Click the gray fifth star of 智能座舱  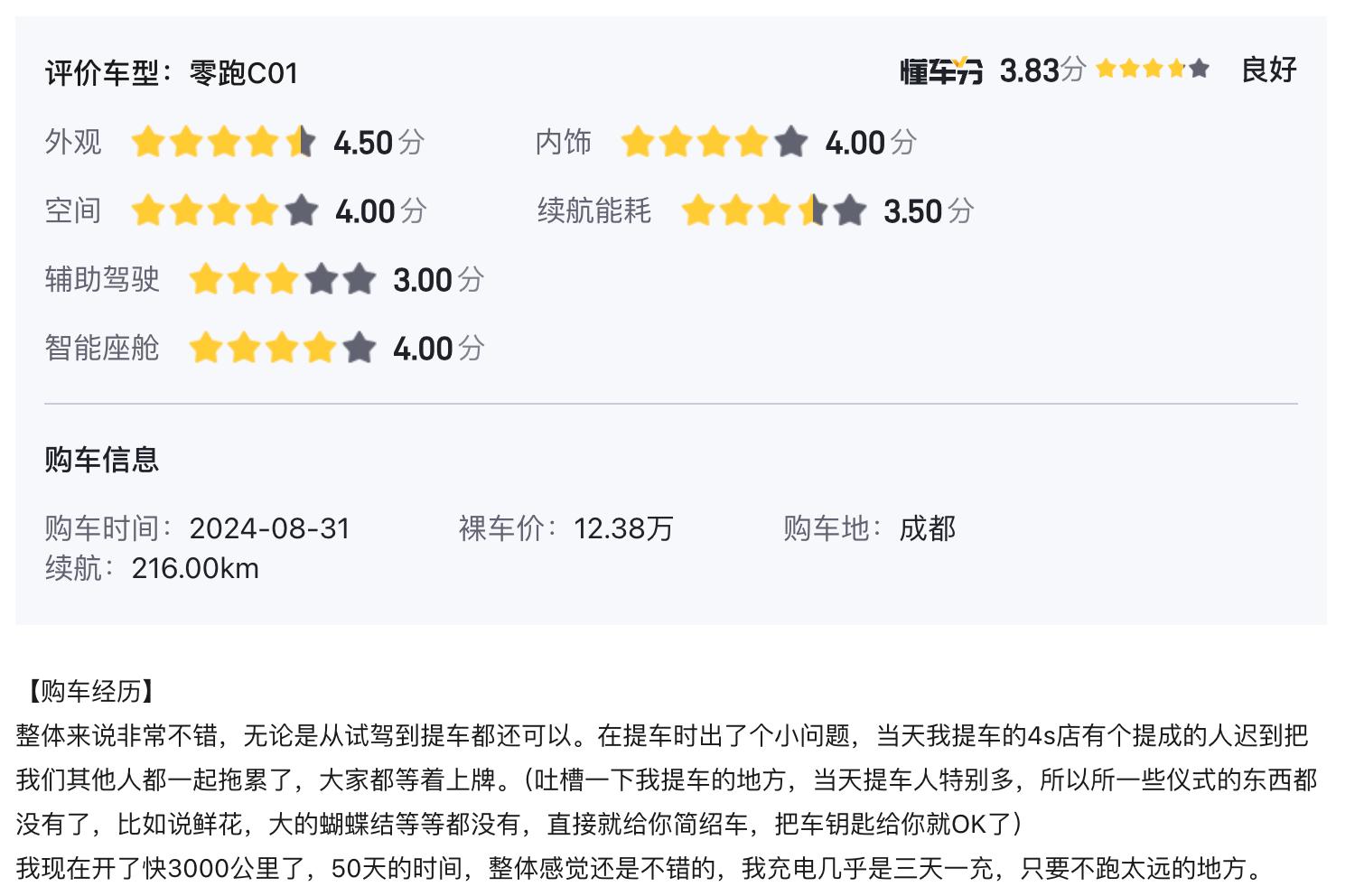(359, 348)
